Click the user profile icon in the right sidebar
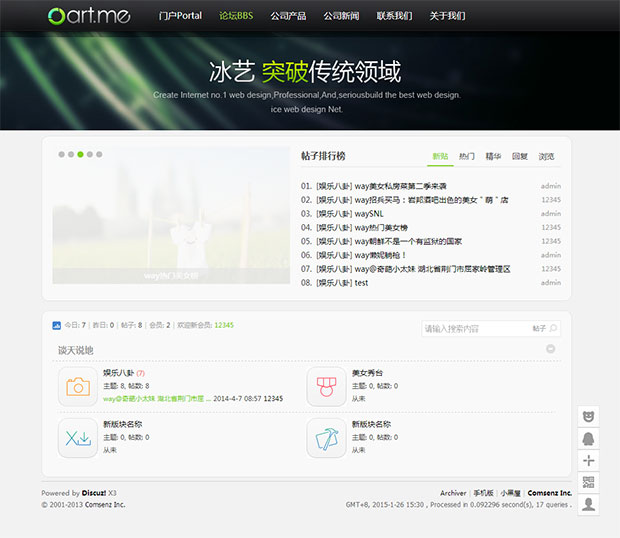The image size is (620, 538). tap(589, 504)
